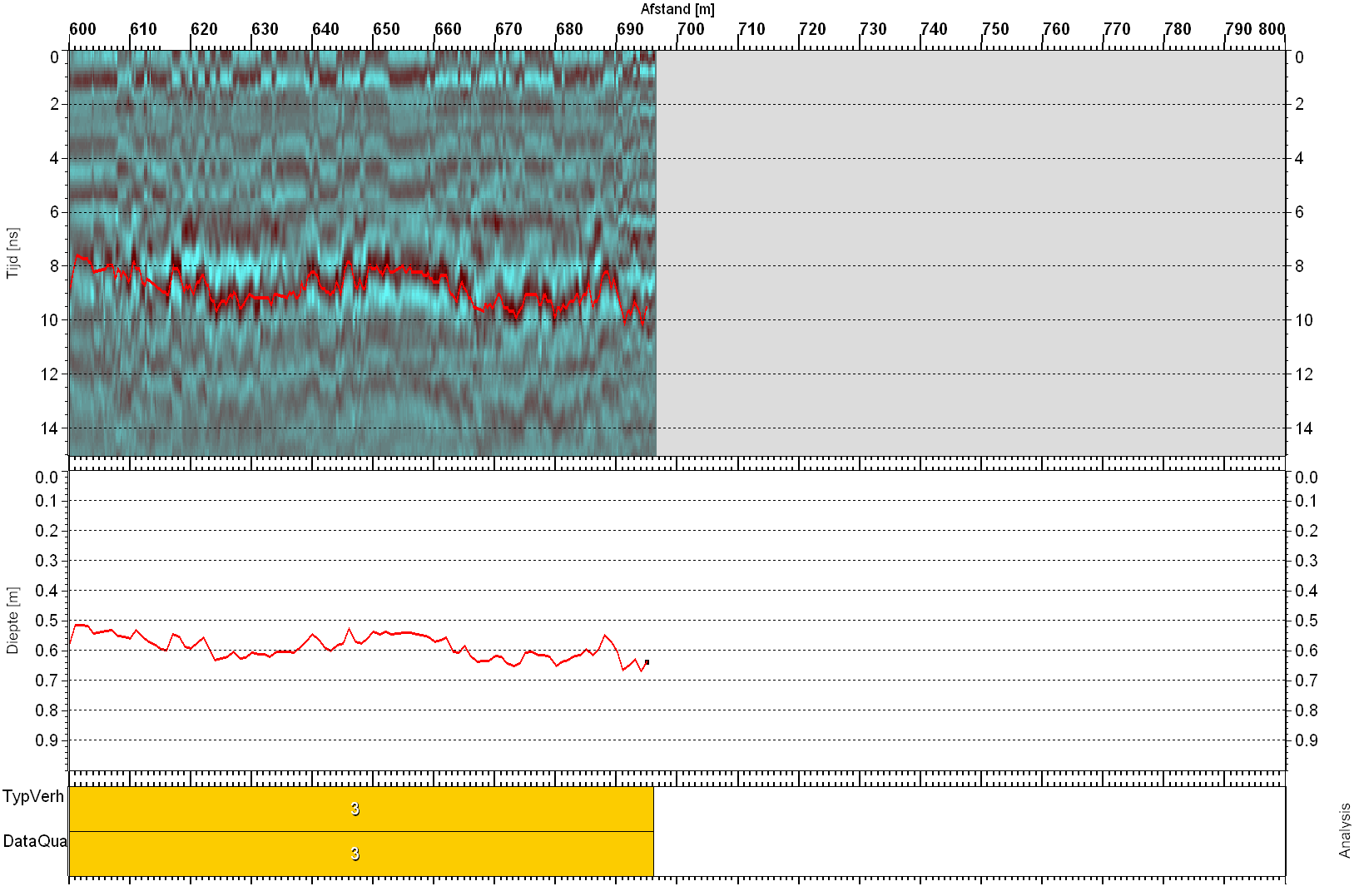This screenshot has width=1354, height=896.
Task: Click the vertical 'Analysis' label
Action: (1344, 830)
